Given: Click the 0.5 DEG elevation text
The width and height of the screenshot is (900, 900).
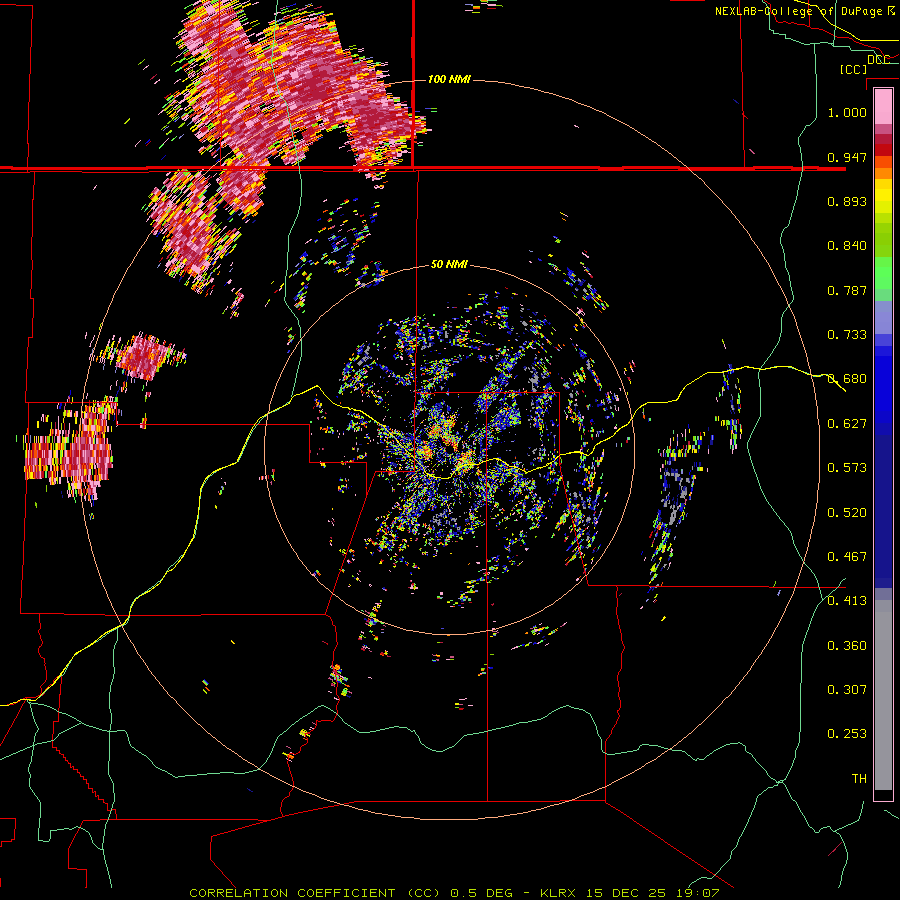Looking at the screenshot, I should click(x=482, y=893).
